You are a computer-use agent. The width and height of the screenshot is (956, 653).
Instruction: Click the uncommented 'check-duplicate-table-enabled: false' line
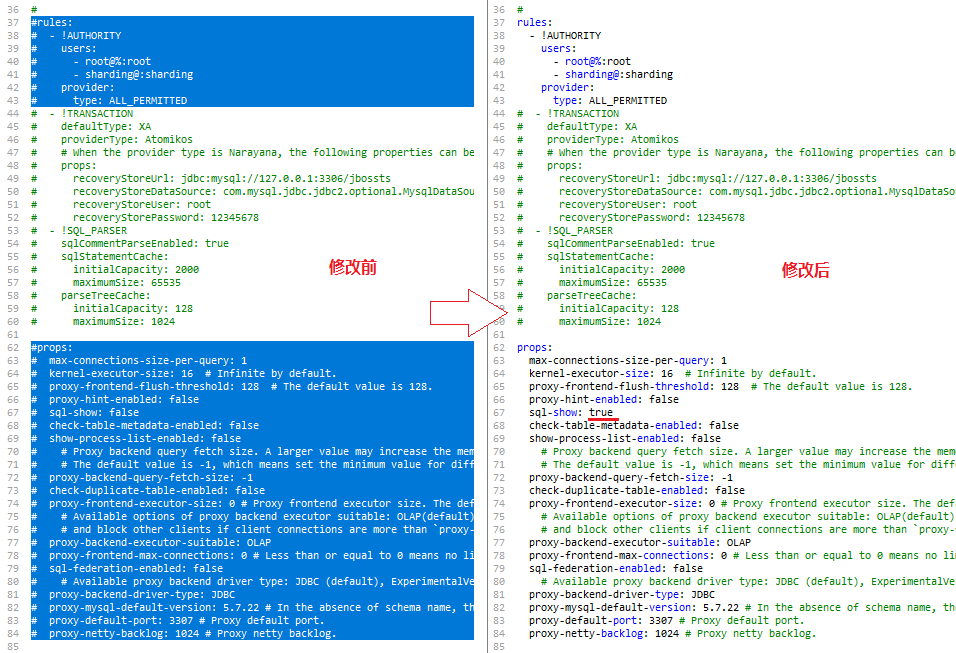point(637,491)
